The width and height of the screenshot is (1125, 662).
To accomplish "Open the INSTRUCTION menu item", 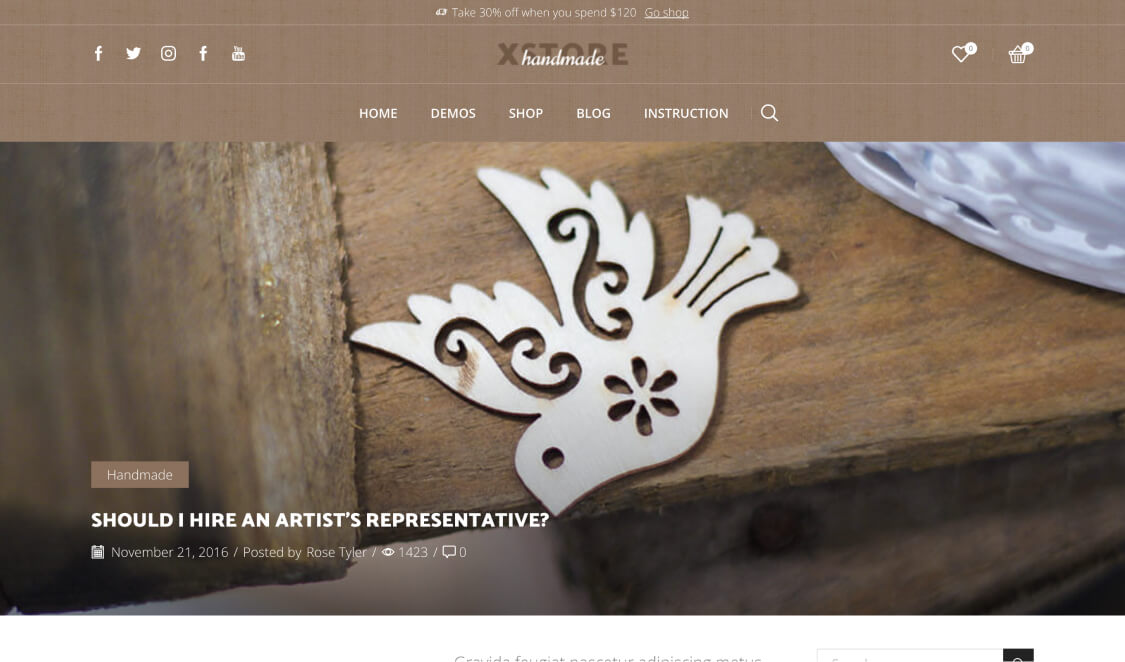I will 686,113.
